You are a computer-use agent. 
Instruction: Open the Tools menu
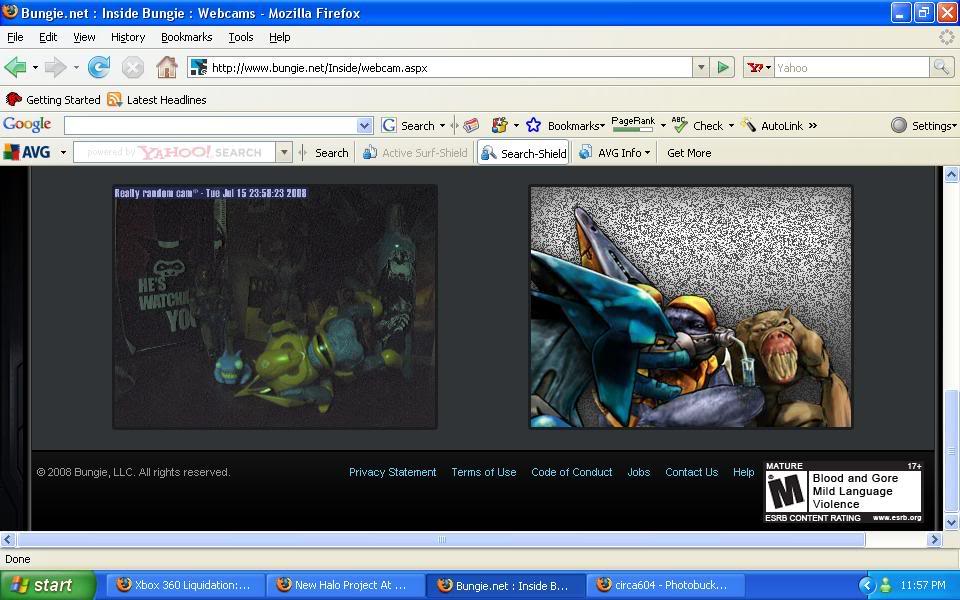point(241,37)
